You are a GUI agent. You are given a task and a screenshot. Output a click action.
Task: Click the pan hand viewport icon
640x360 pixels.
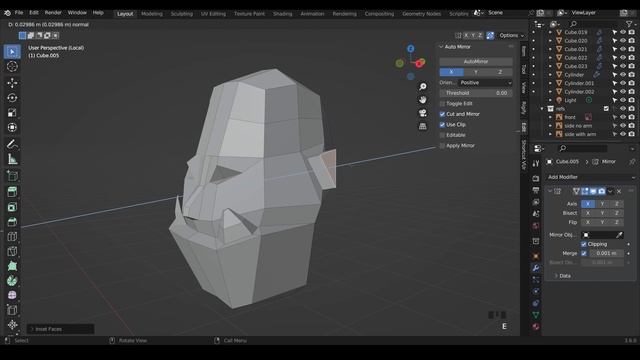pyautogui.click(x=423, y=100)
